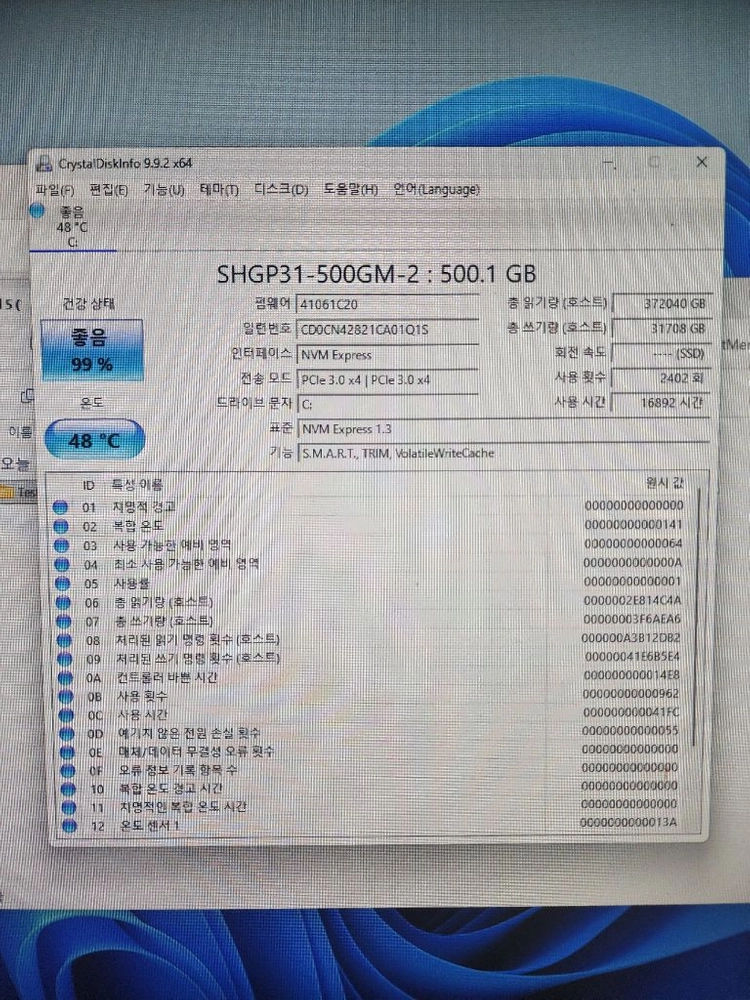Click the status dot for 0E 매체/데이터 무결성 오류 횟수
This screenshot has height=1000, width=750.
68,753
